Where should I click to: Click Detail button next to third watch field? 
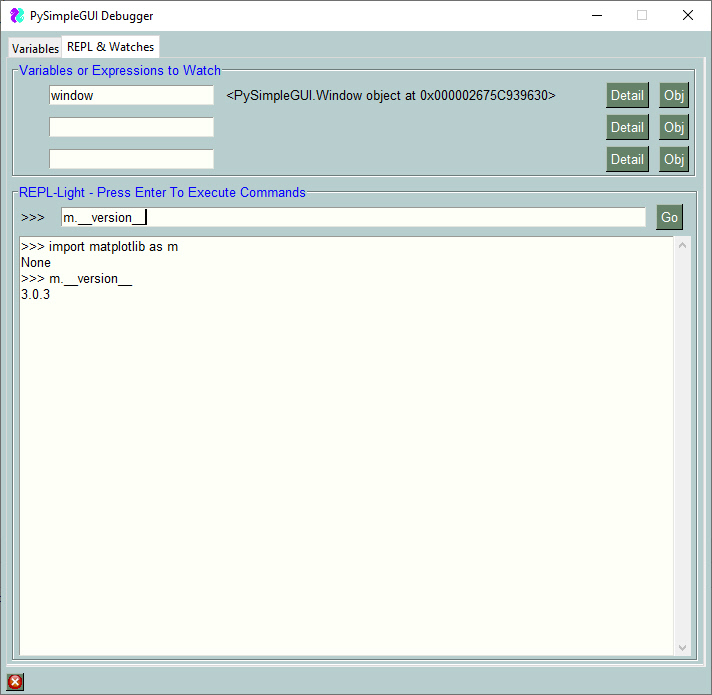(627, 159)
